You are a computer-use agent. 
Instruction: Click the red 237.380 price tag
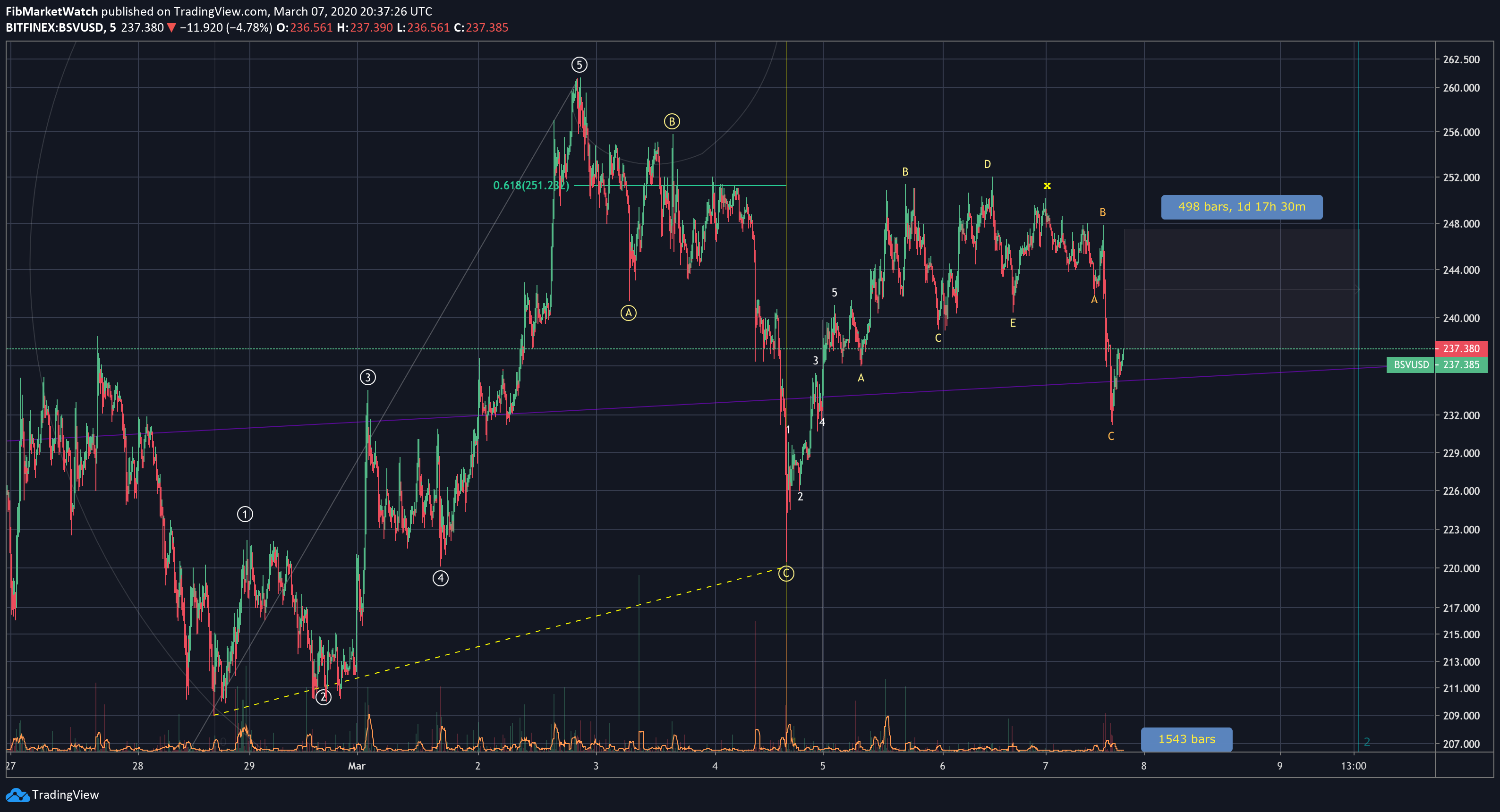(1461, 348)
